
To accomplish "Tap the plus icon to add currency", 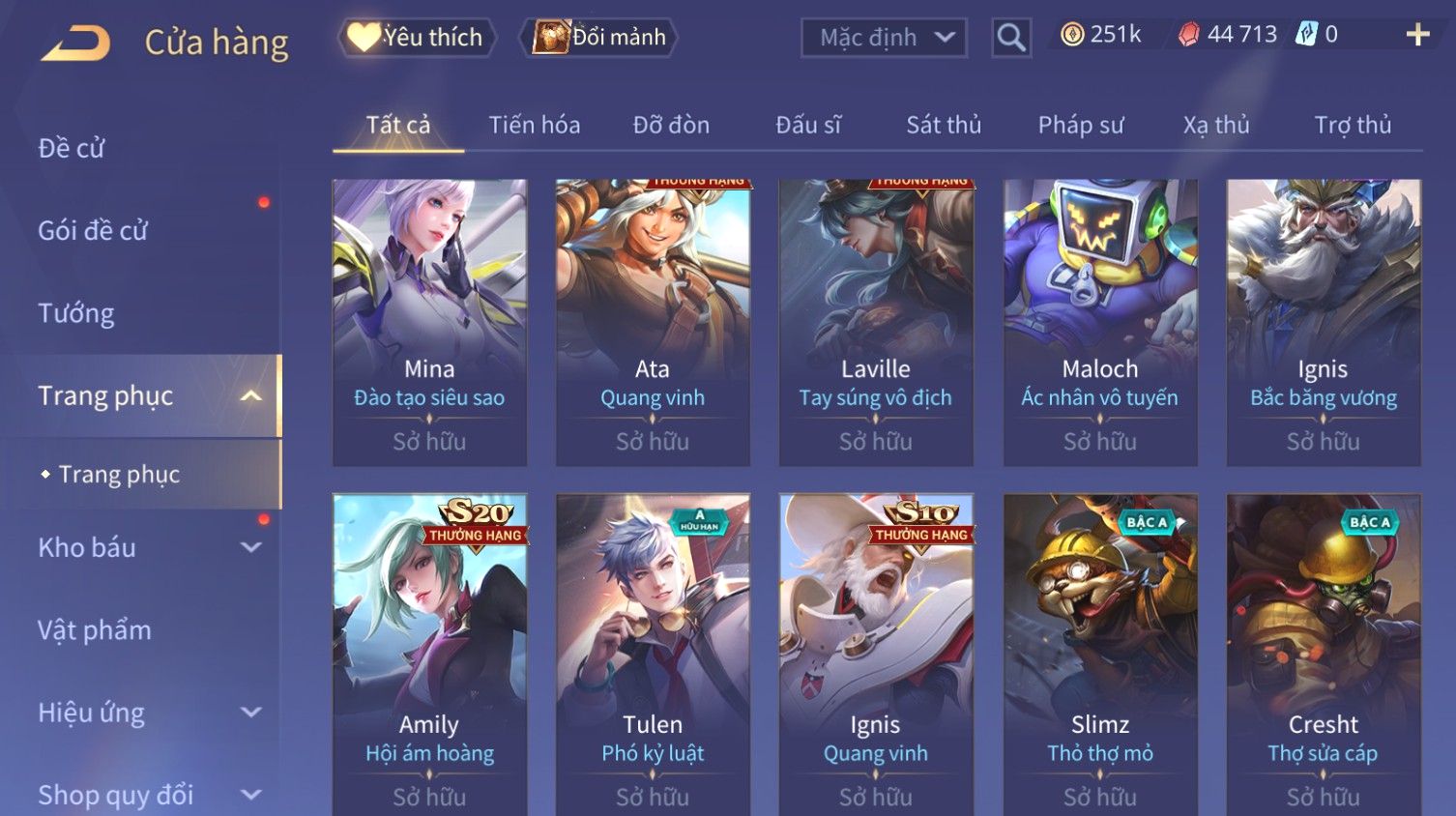I will pyautogui.click(x=1417, y=35).
